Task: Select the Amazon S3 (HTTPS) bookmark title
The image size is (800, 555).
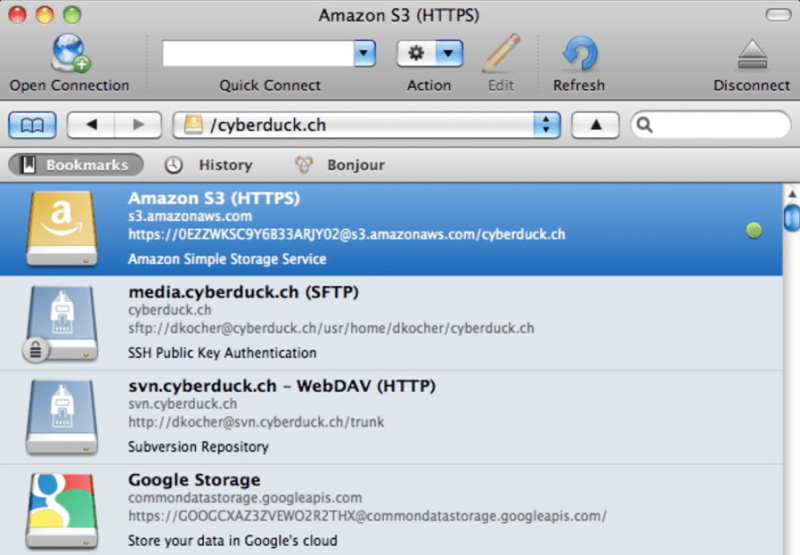Action: pyautogui.click(x=214, y=198)
